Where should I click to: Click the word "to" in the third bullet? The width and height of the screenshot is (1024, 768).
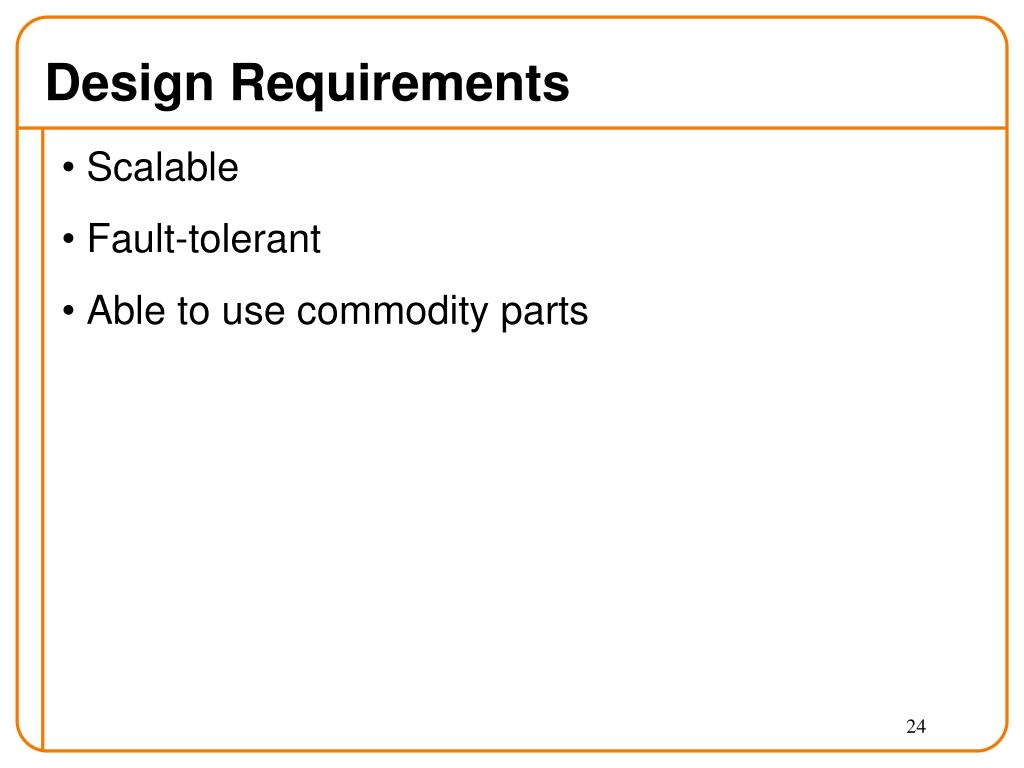[x=193, y=311]
